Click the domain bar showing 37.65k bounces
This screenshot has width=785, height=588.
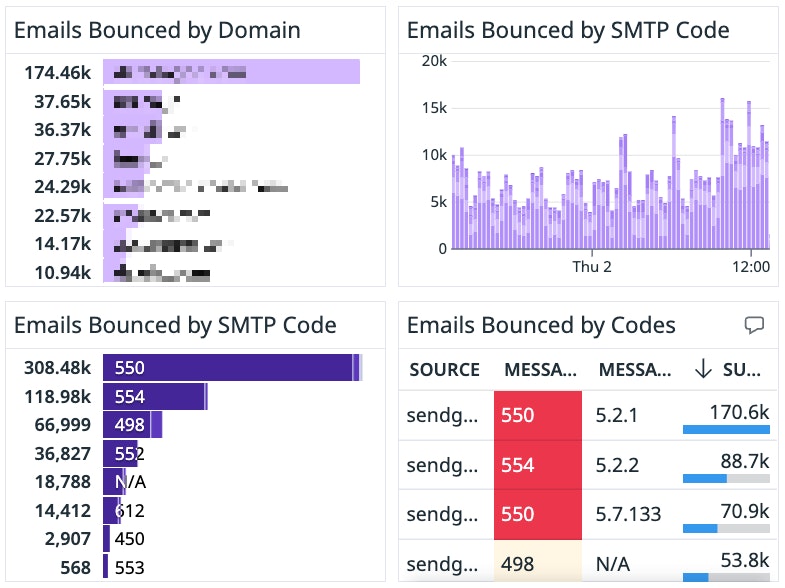pyautogui.click(x=132, y=101)
